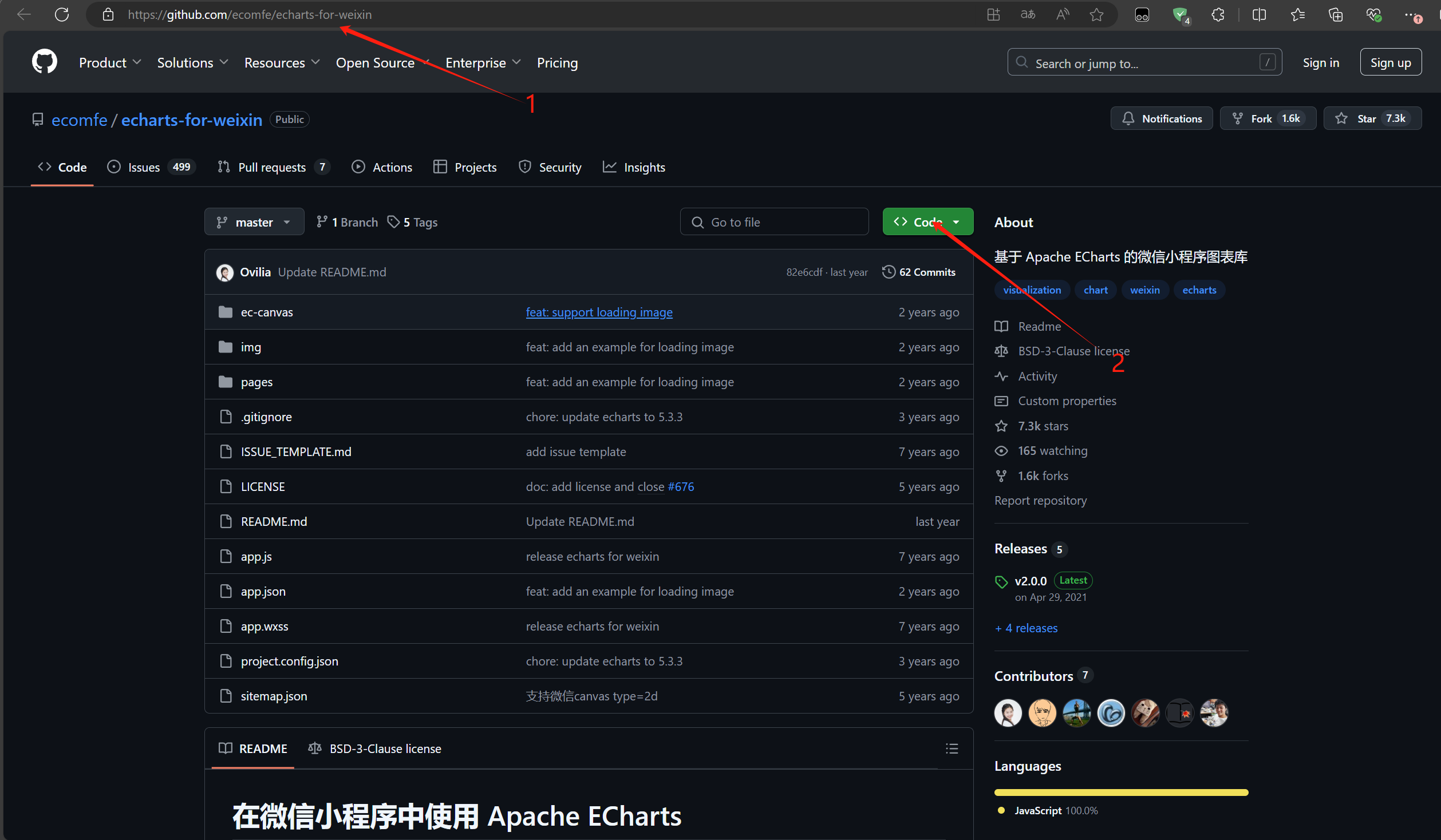Click the browser refresh icon
Viewport: 1441px width, 840px height.
coord(62,15)
